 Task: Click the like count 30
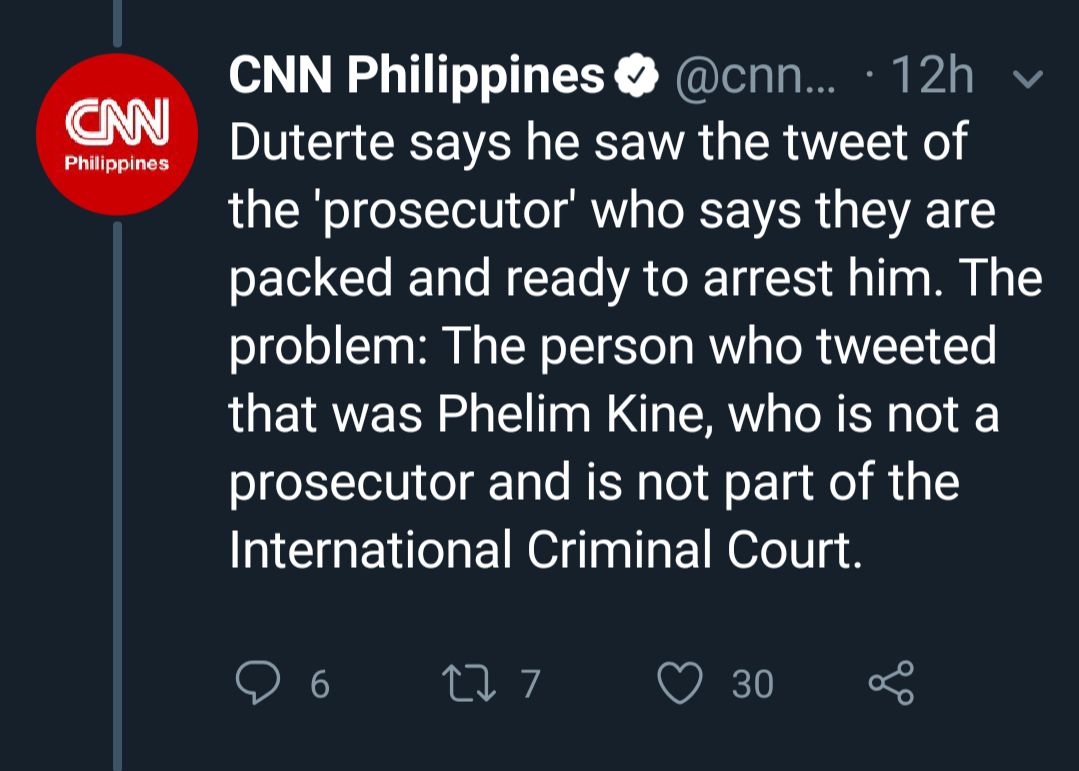pyautogui.click(x=752, y=684)
